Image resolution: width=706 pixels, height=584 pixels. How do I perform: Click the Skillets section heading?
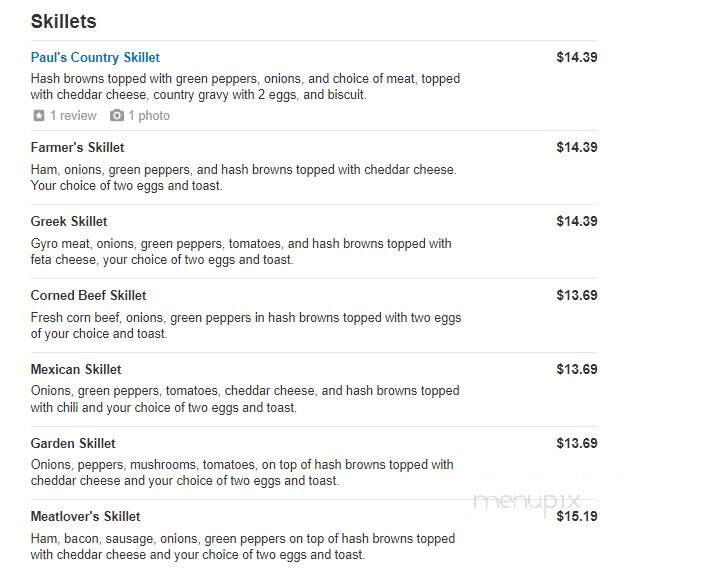pyautogui.click(x=63, y=22)
